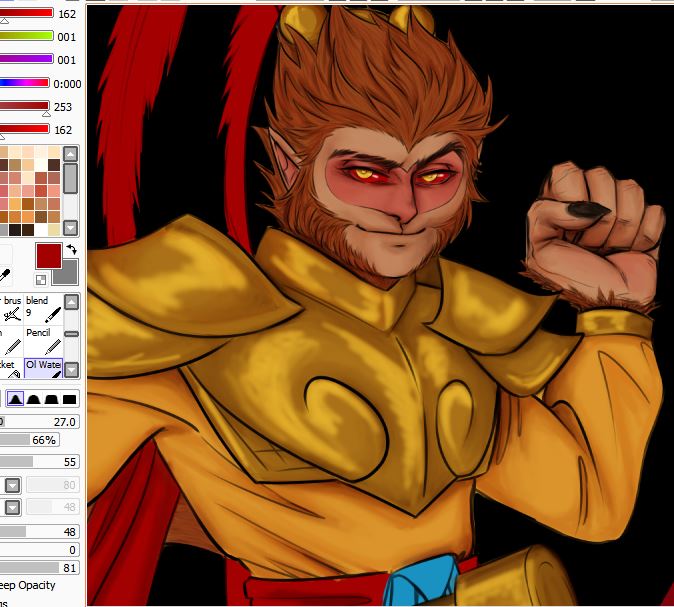Choose the second rounded brush edge shape
Image resolution: width=674 pixels, height=607 pixels.
(34, 399)
